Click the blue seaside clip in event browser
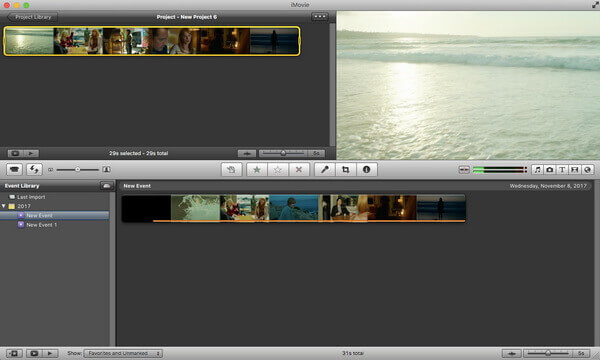600x360 pixels. coord(293,208)
